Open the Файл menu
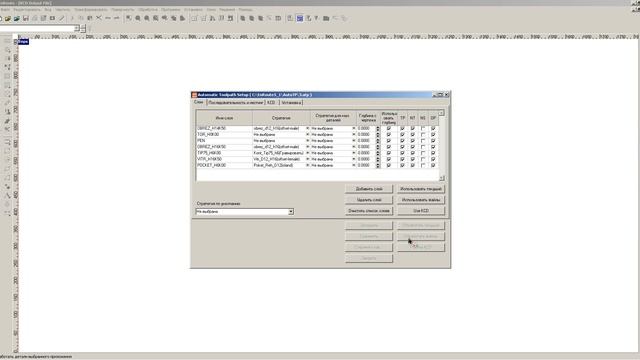640x360 pixels. click(5, 9)
